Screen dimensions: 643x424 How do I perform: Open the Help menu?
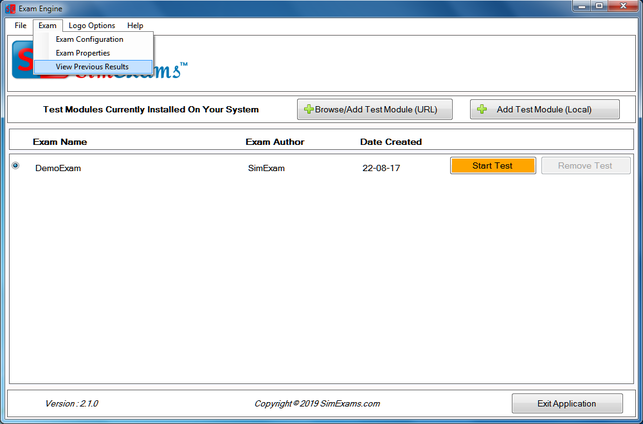click(x=135, y=25)
